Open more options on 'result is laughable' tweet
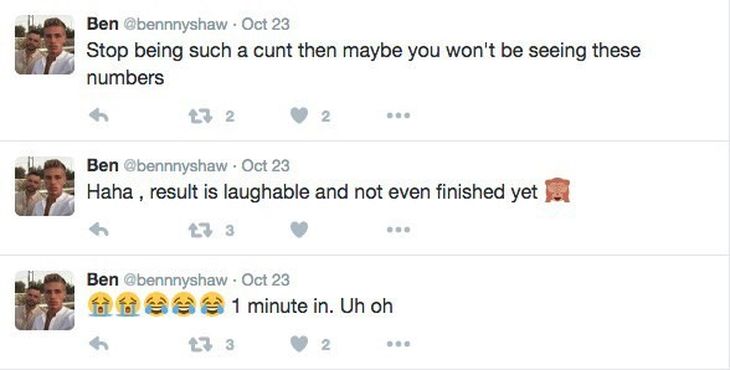This screenshot has height=370, width=730. [399, 229]
